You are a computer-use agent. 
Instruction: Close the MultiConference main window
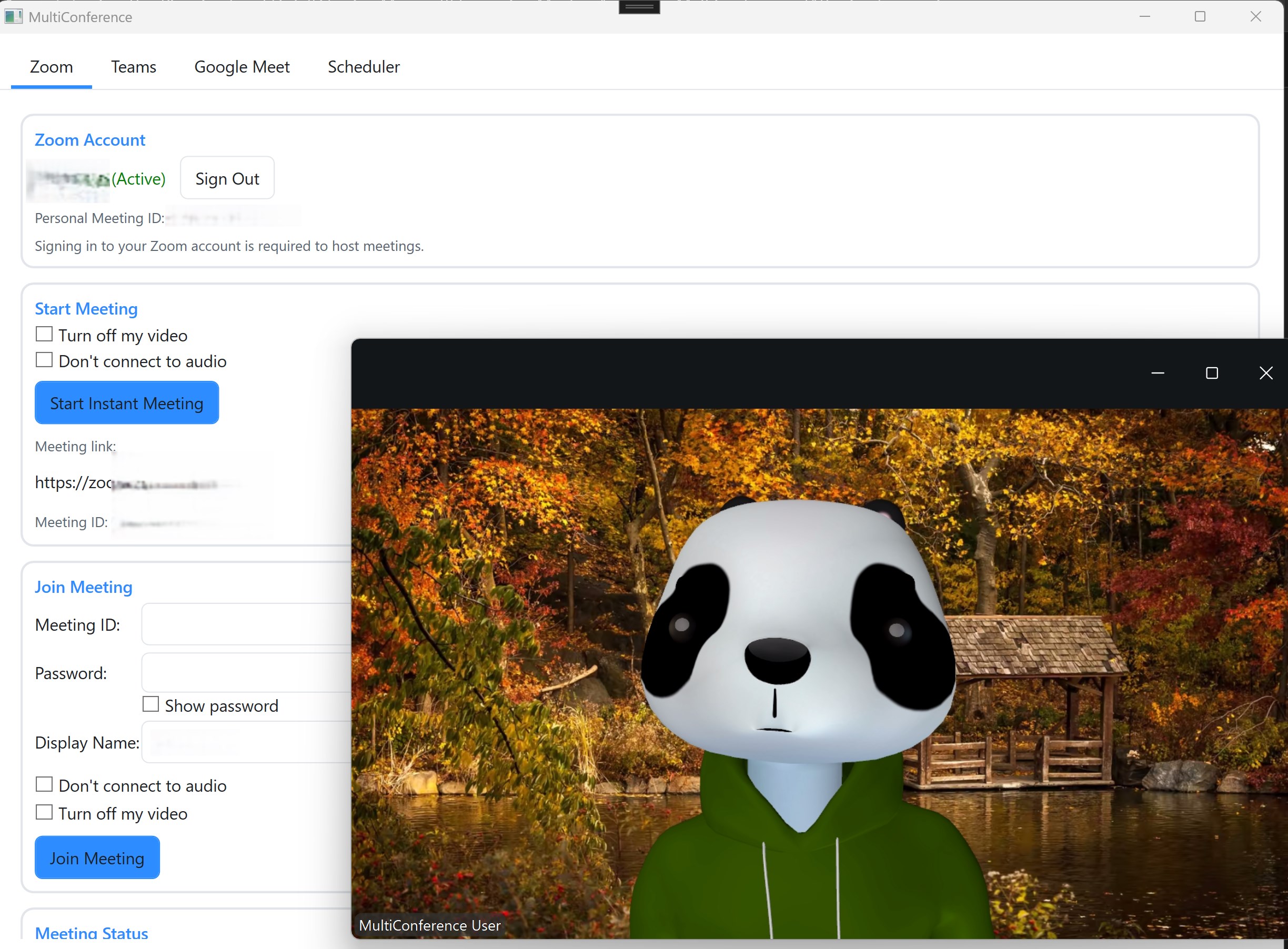1255,17
